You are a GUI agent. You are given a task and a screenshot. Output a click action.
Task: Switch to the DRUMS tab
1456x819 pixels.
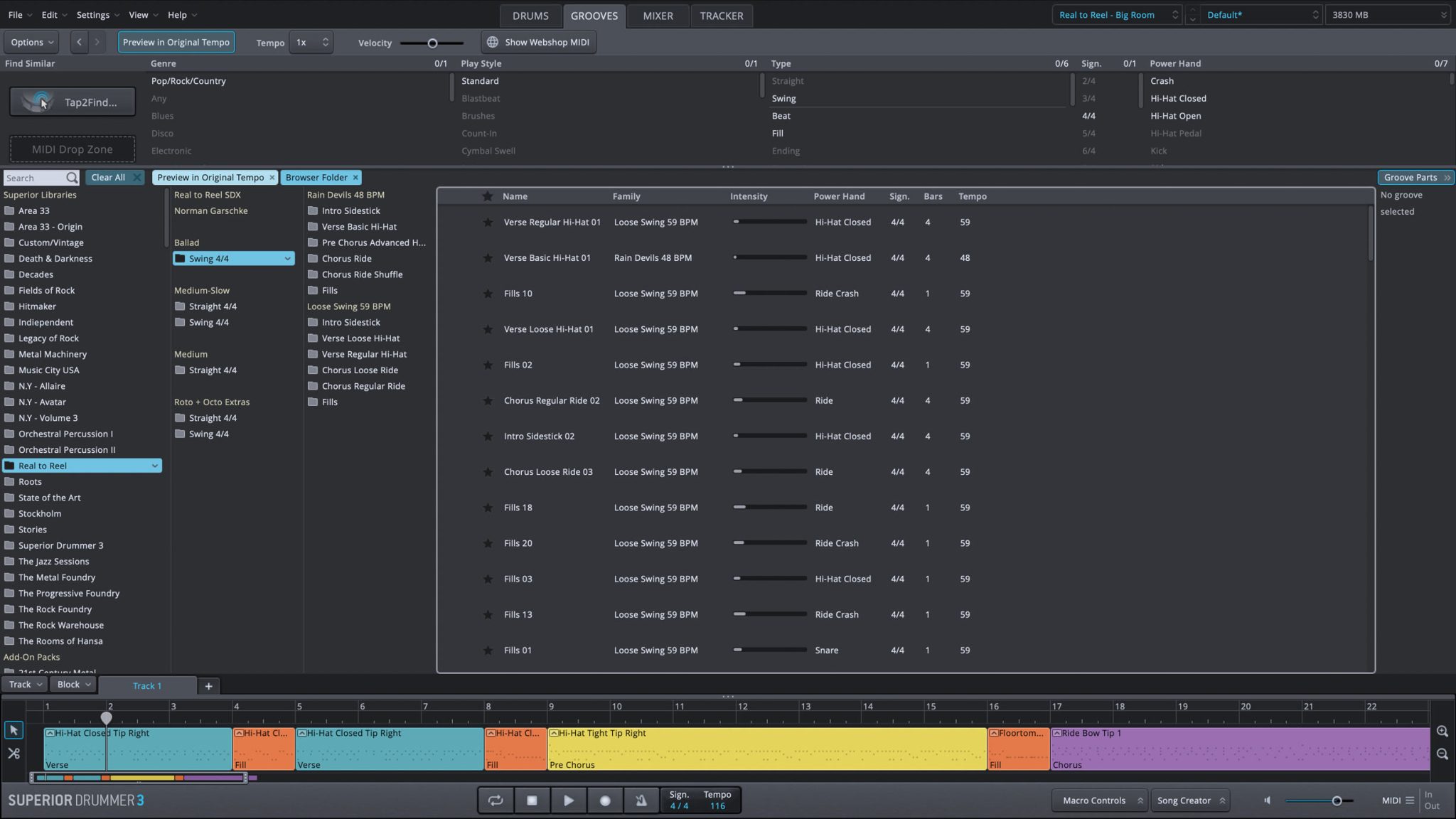530,16
